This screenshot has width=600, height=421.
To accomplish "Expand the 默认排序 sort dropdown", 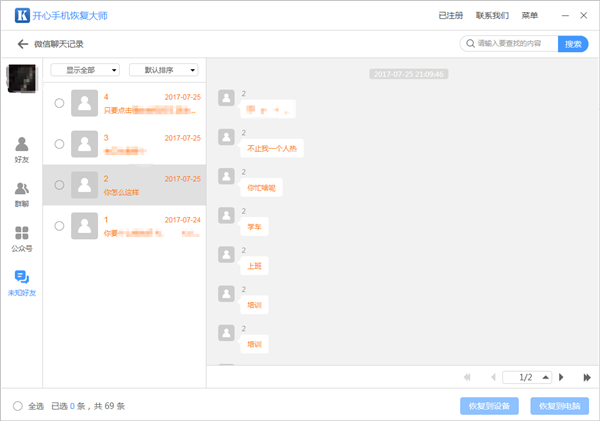I will click(x=163, y=70).
